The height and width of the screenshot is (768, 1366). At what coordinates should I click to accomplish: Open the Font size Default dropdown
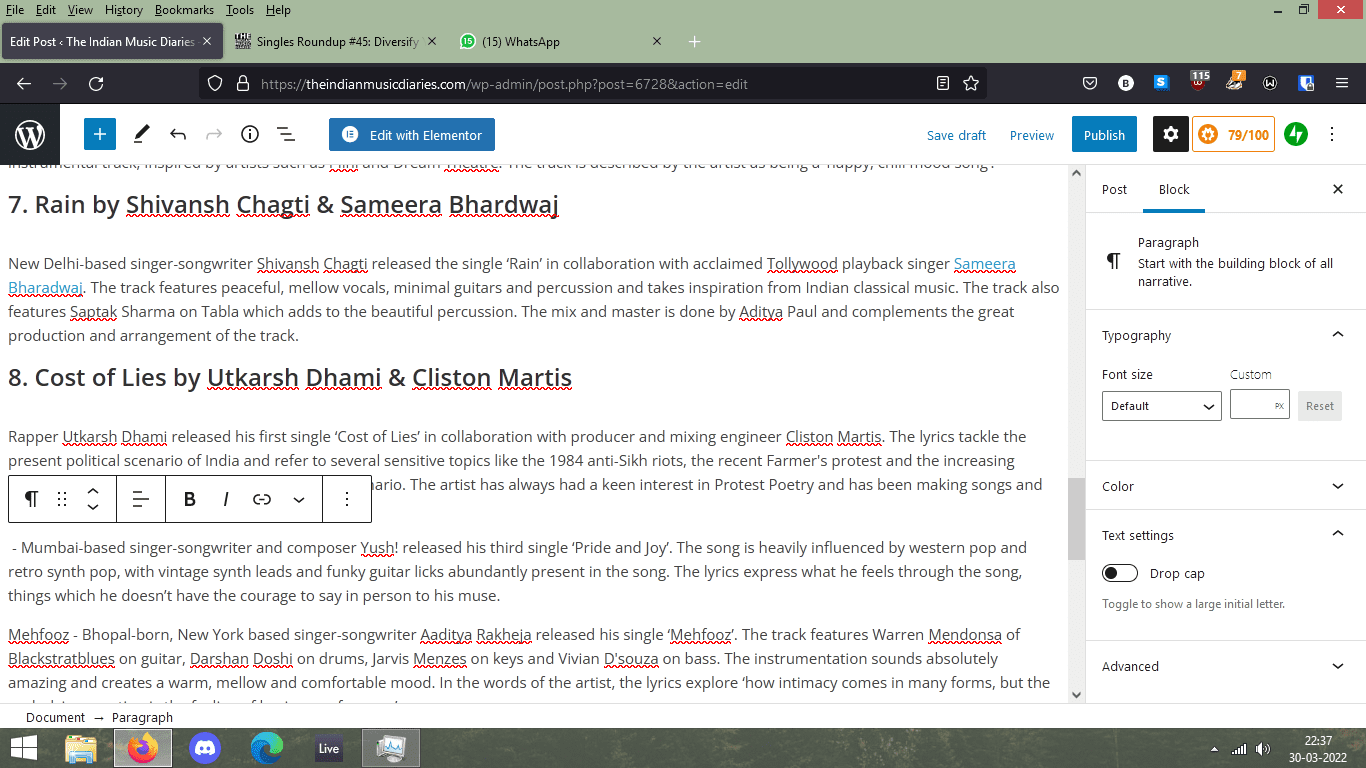(1162, 406)
